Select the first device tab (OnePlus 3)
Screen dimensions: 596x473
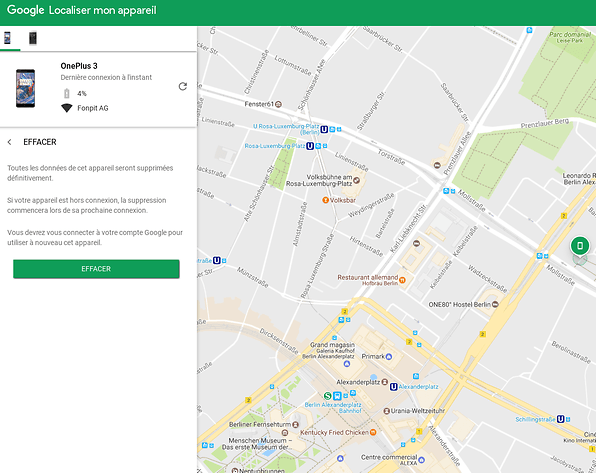[7, 38]
